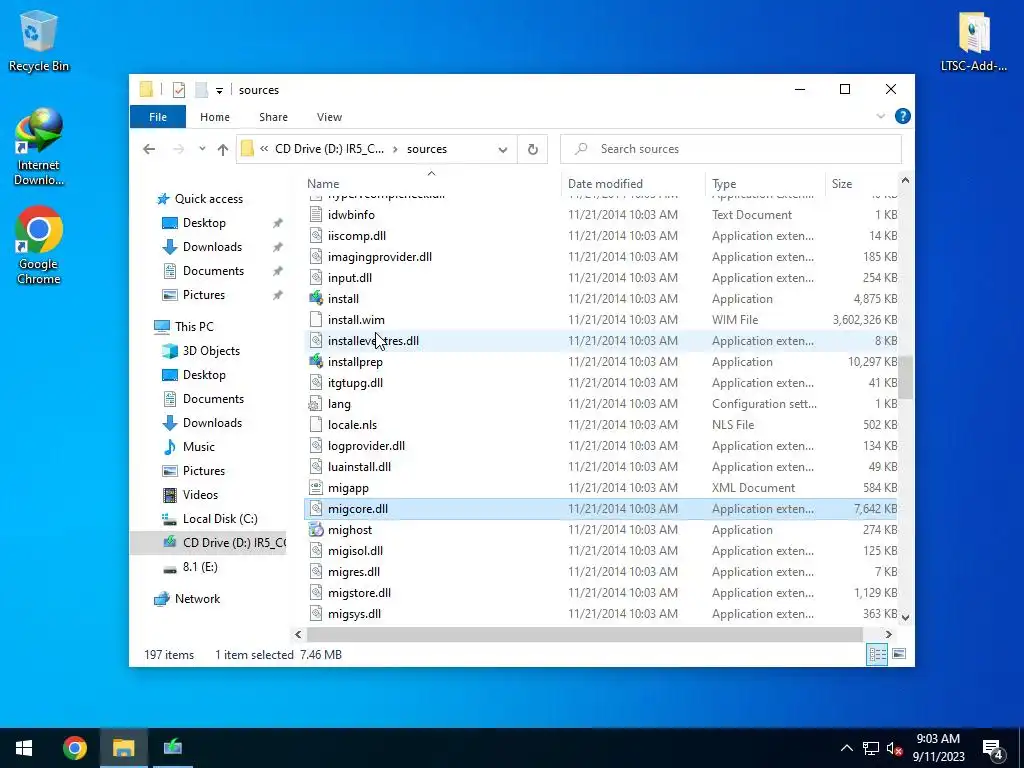Select Local Disk (C:) in sidebar

point(220,519)
